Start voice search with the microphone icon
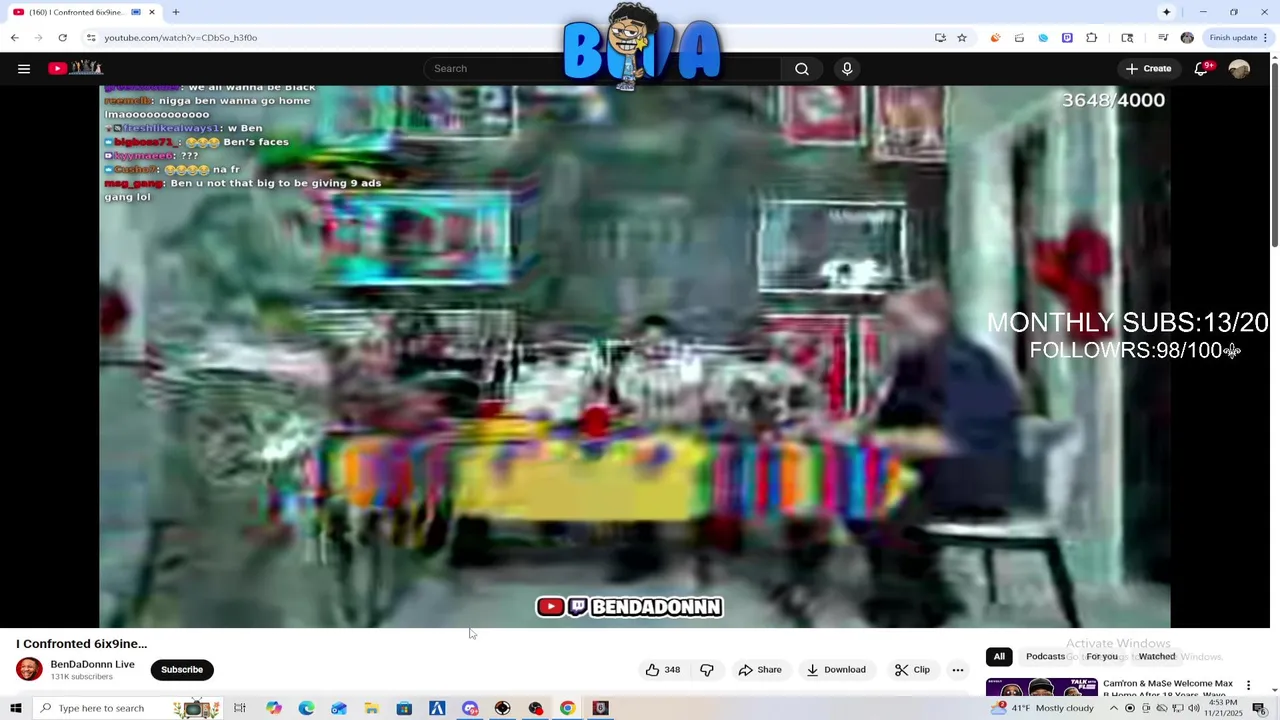Viewport: 1280px width, 720px height. click(x=847, y=68)
